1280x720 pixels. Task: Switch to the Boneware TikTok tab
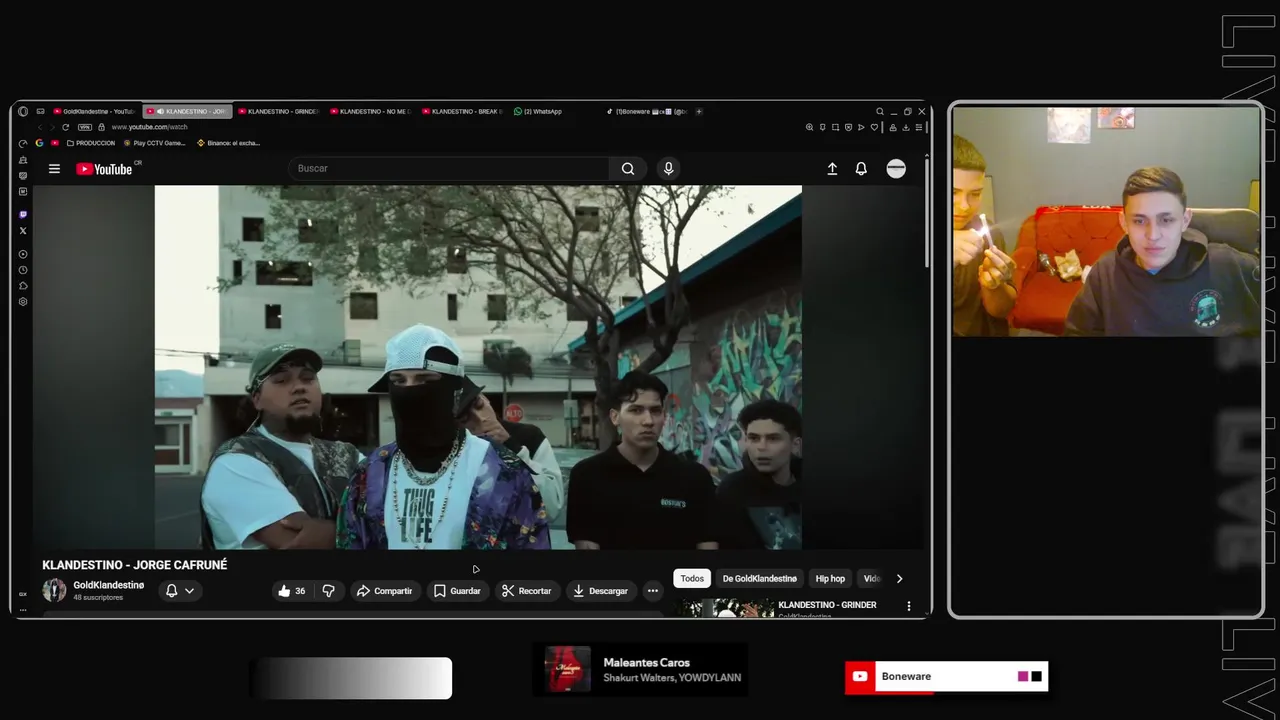coord(647,111)
